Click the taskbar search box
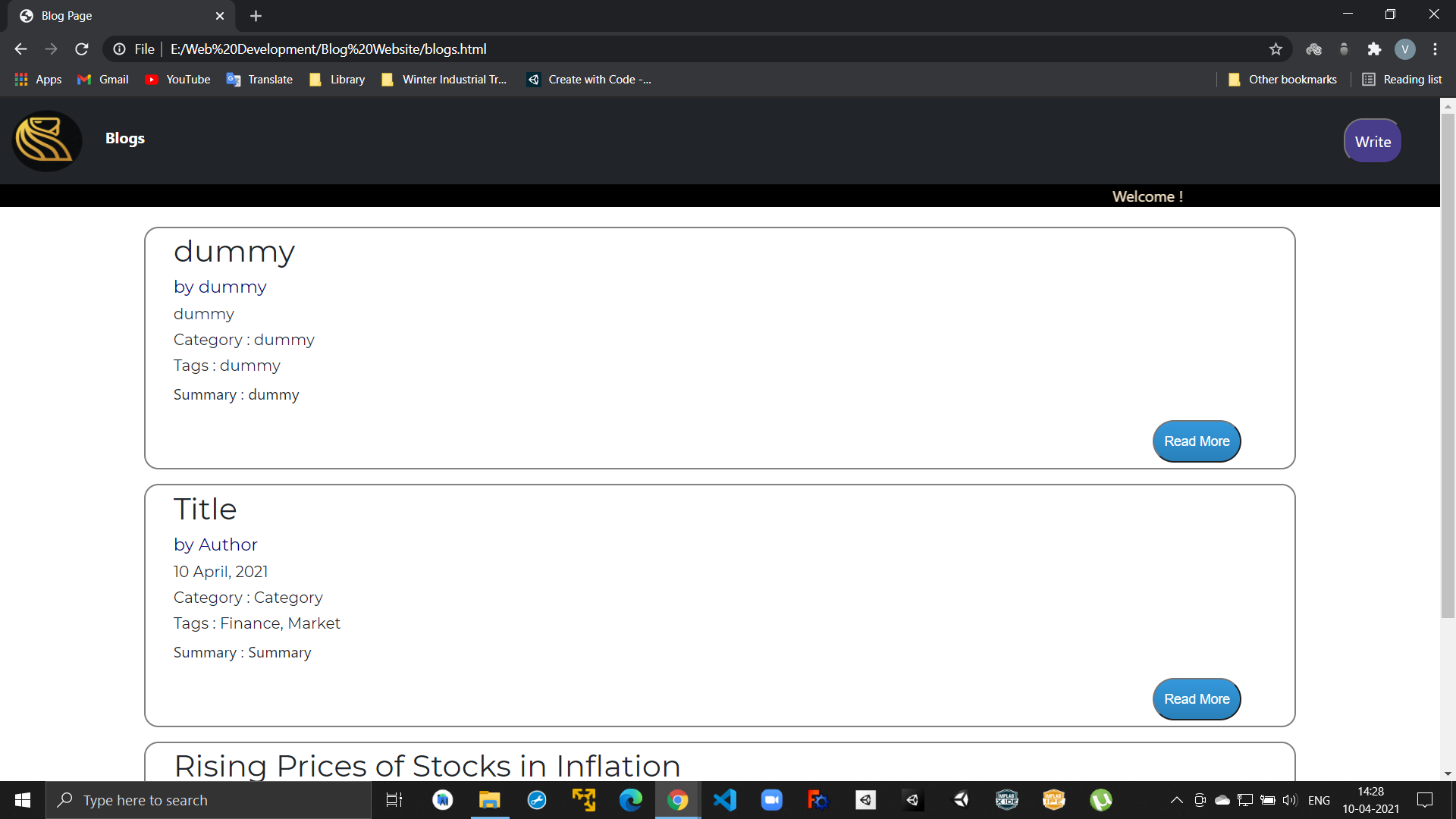1456x819 pixels. pos(209,800)
